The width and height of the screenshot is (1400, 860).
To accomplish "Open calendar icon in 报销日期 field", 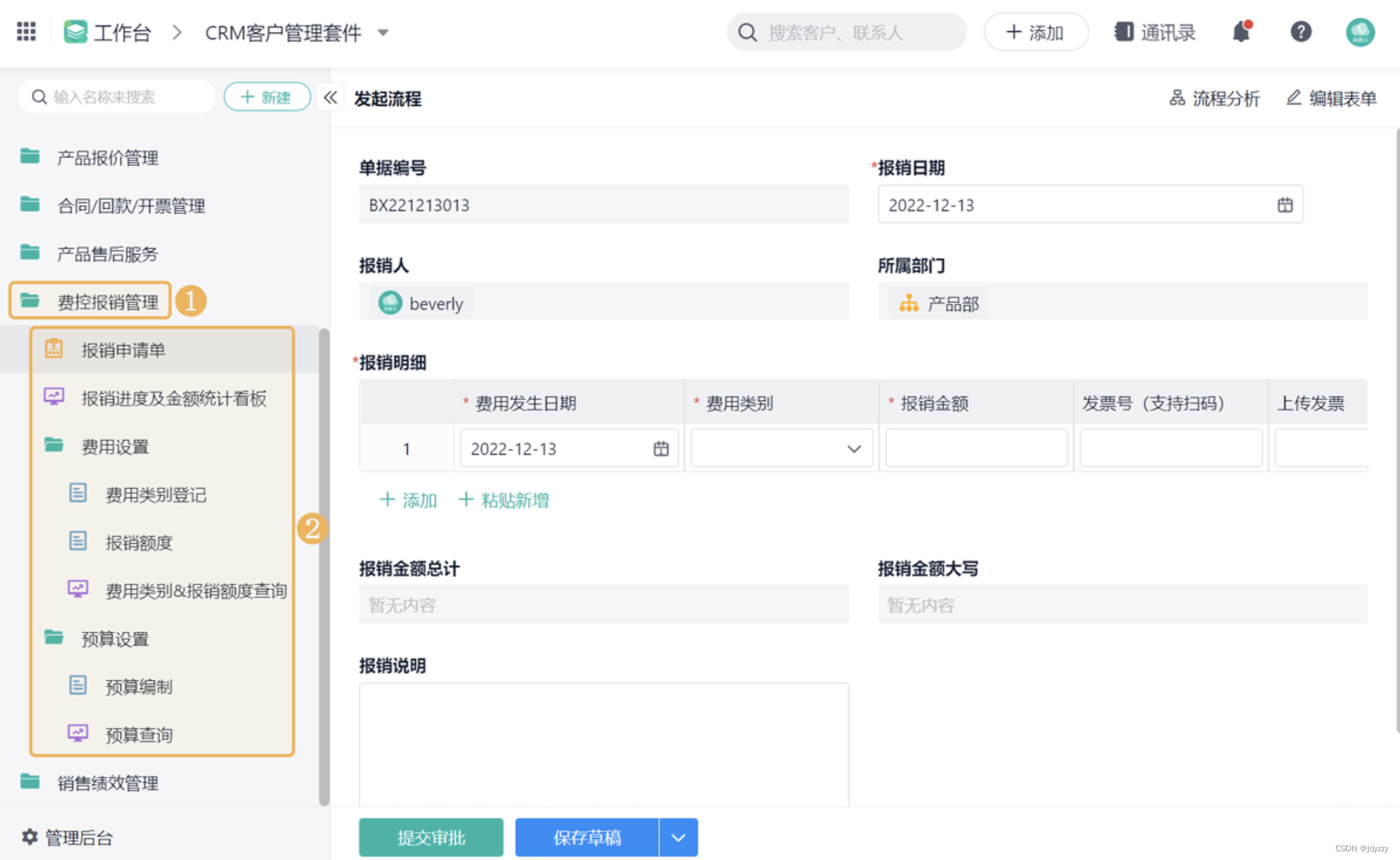I will click(1285, 205).
